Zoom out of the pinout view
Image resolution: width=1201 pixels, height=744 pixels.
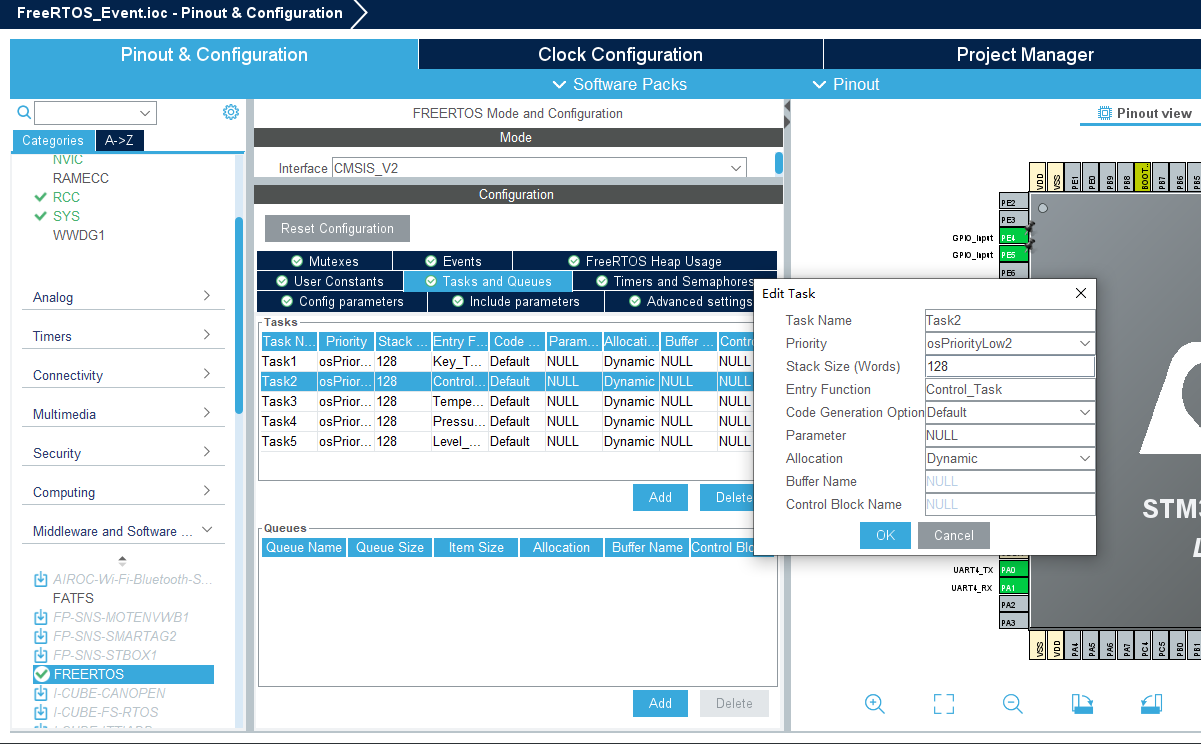pyautogui.click(x=1013, y=704)
